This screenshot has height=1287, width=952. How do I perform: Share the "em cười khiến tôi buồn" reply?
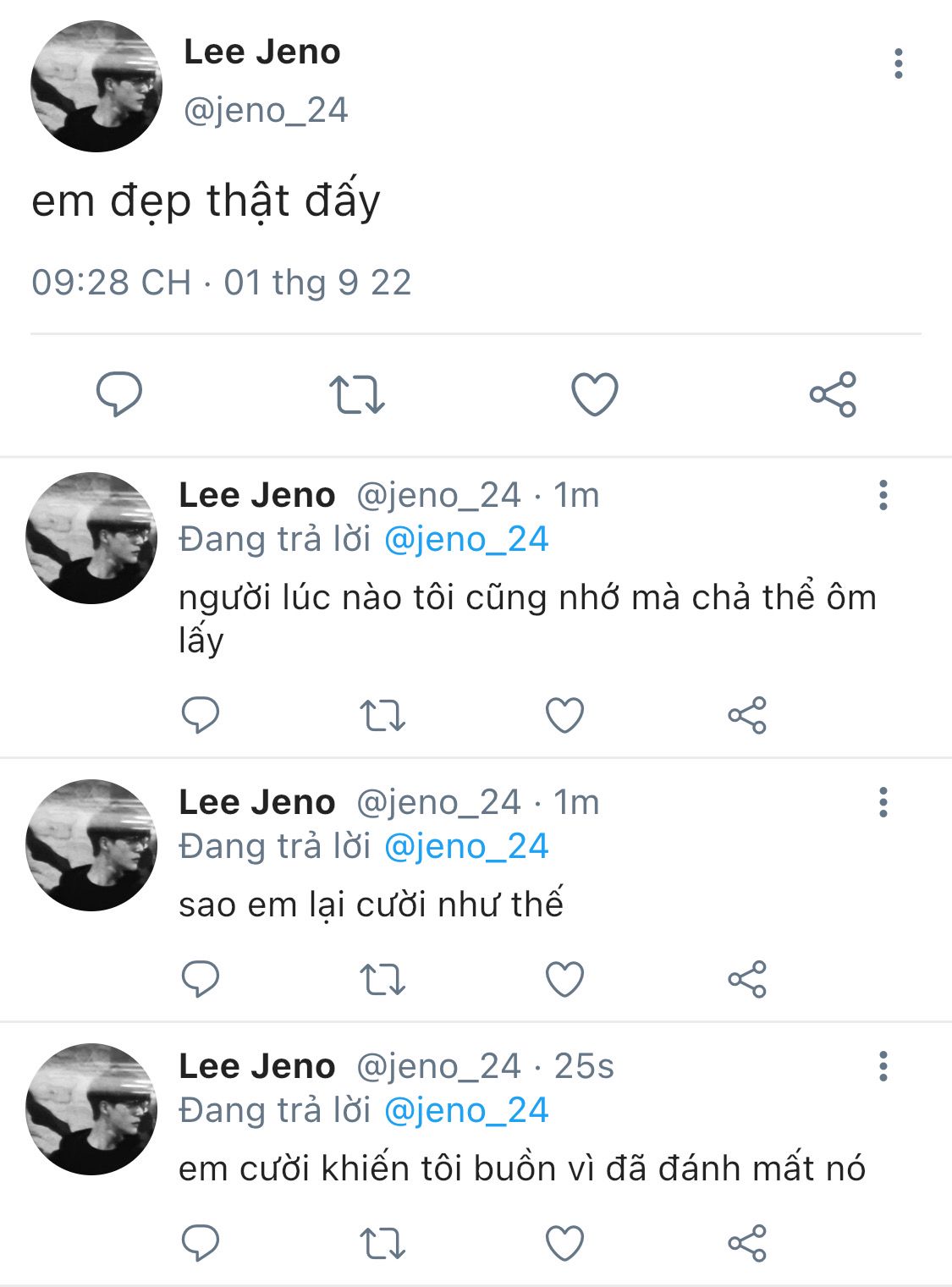(x=746, y=1244)
